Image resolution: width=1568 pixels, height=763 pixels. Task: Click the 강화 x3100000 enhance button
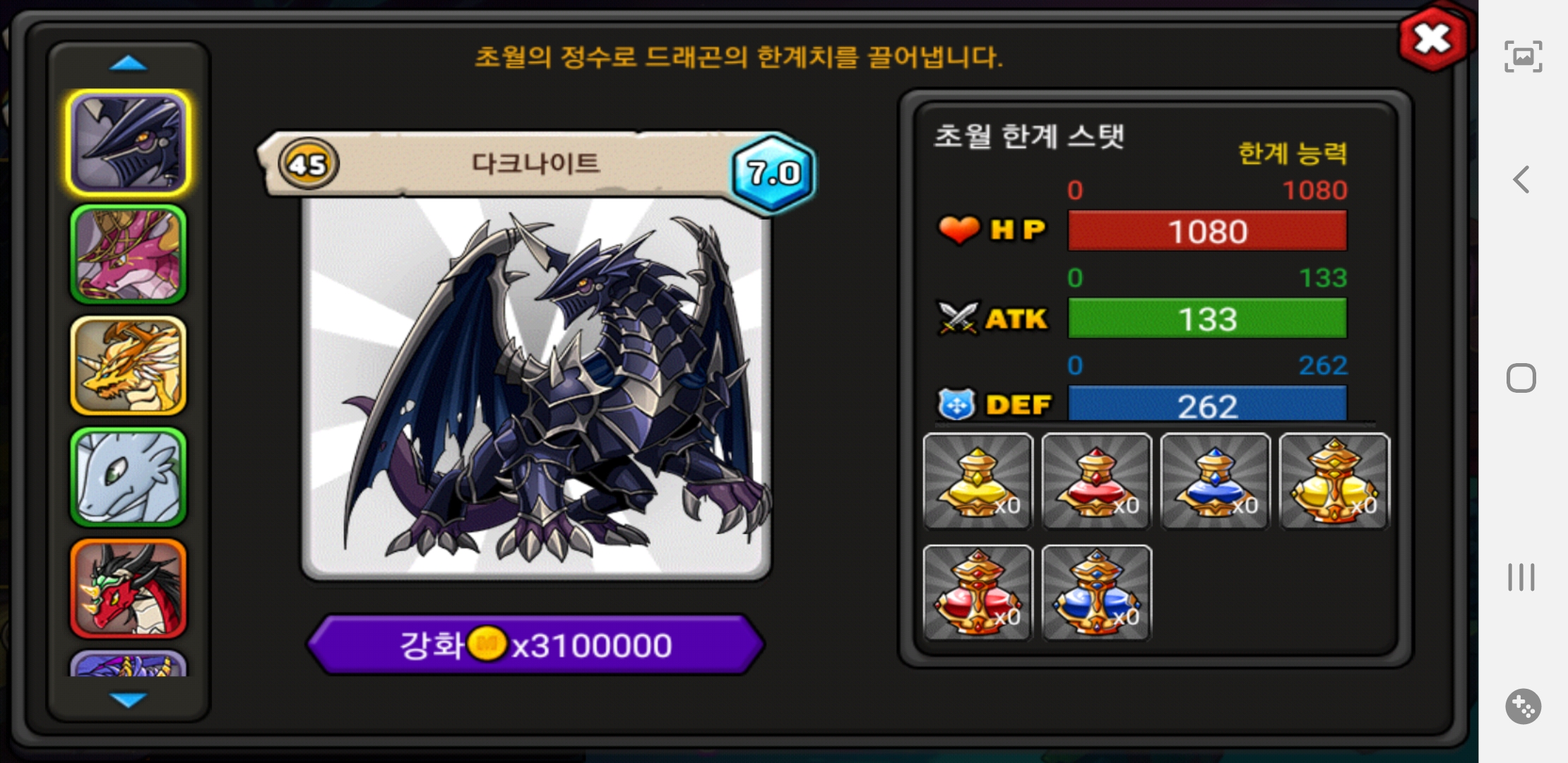click(536, 644)
